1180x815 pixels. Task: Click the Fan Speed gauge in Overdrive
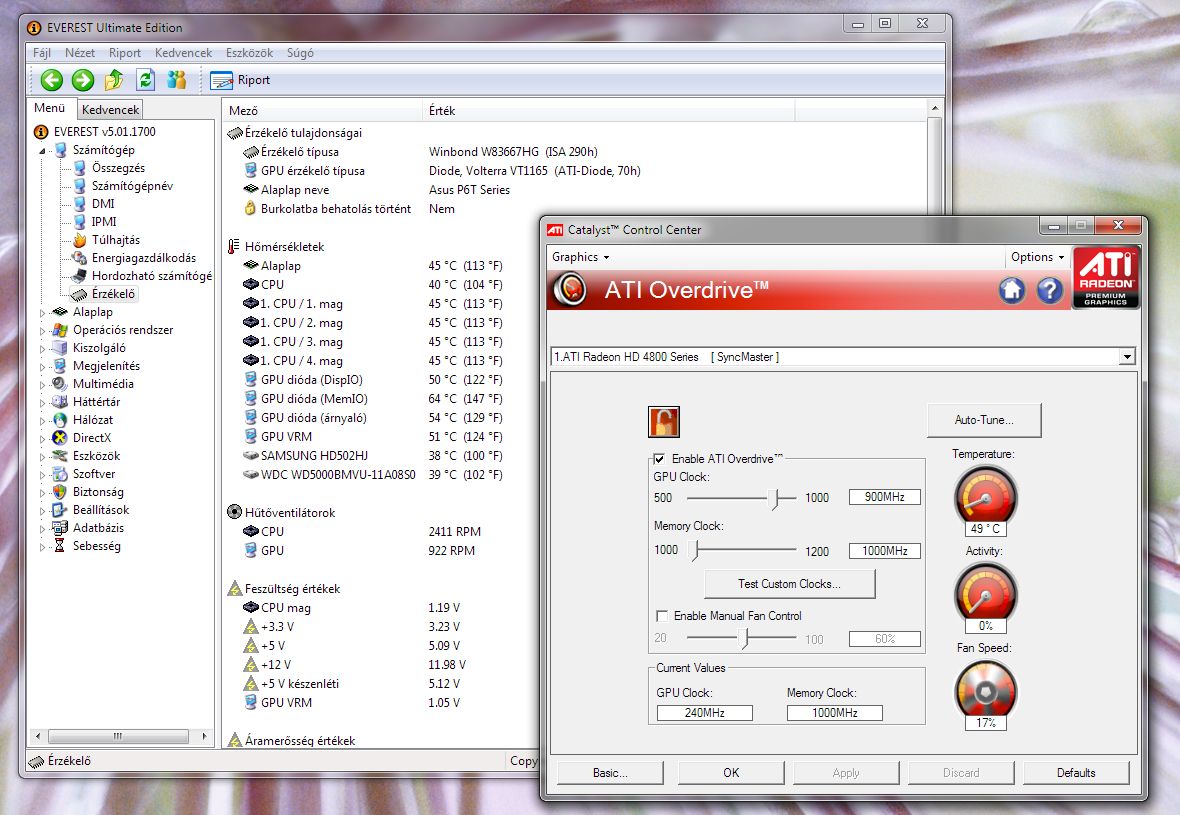[x=985, y=690]
